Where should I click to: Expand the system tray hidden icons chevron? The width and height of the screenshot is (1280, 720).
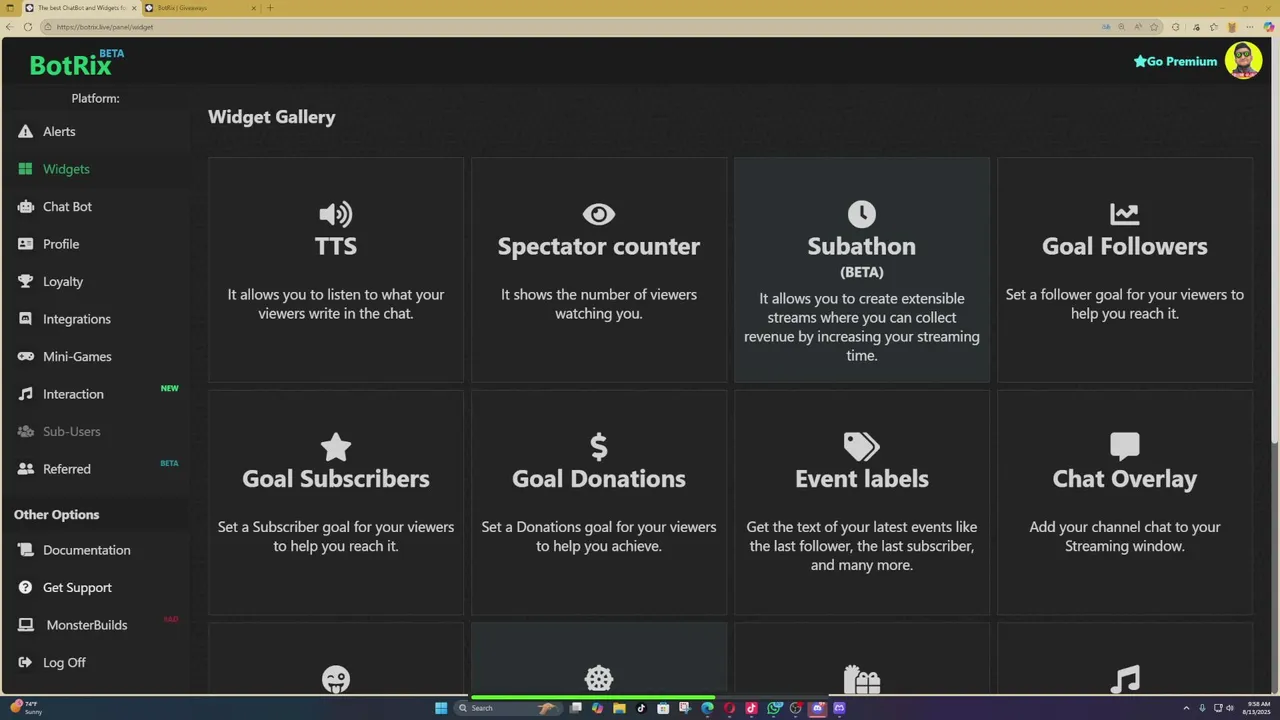1186,708
